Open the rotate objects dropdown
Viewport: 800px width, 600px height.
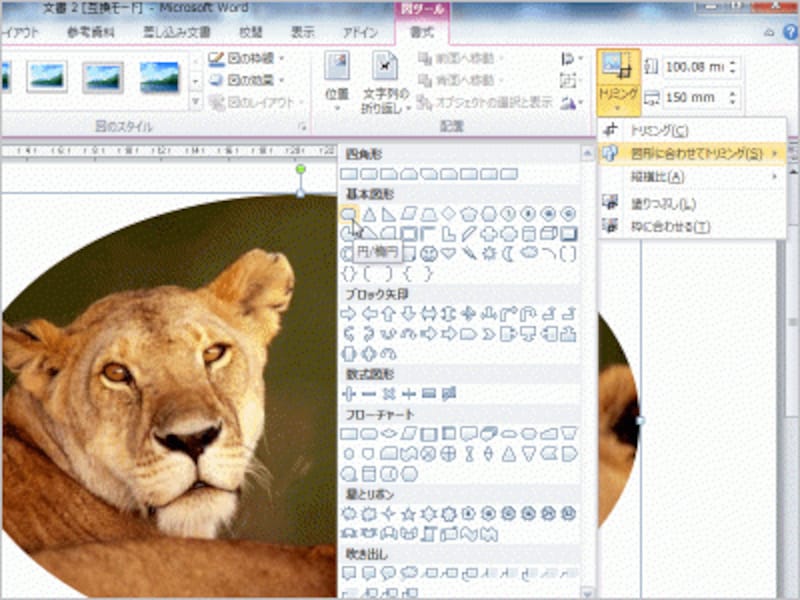click(x=571, y=103)
